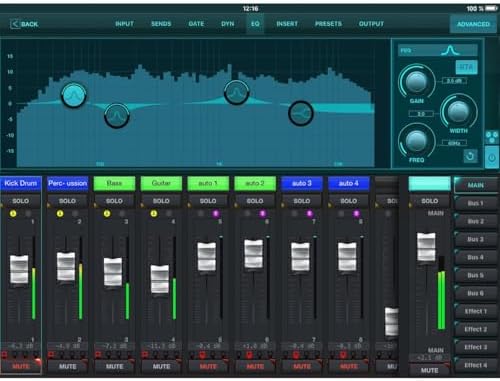The image size is (500, 381).
Task: Select Bus 1 output
Action: point(476,203)
